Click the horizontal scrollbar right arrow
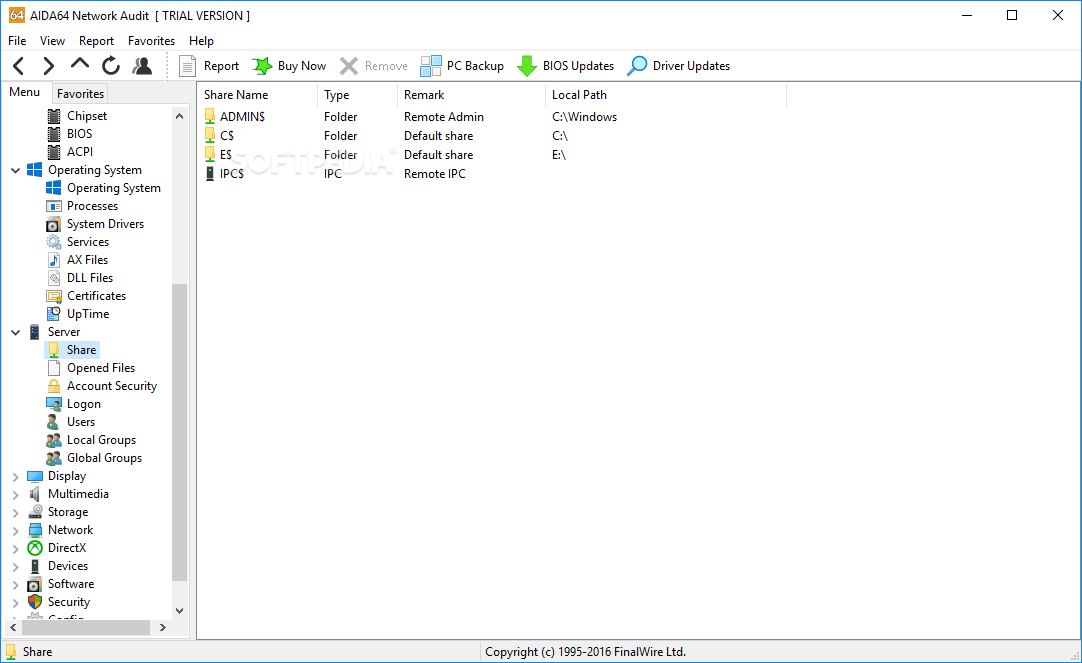This screenshot has width=1082, height=663. pos(163,627)
